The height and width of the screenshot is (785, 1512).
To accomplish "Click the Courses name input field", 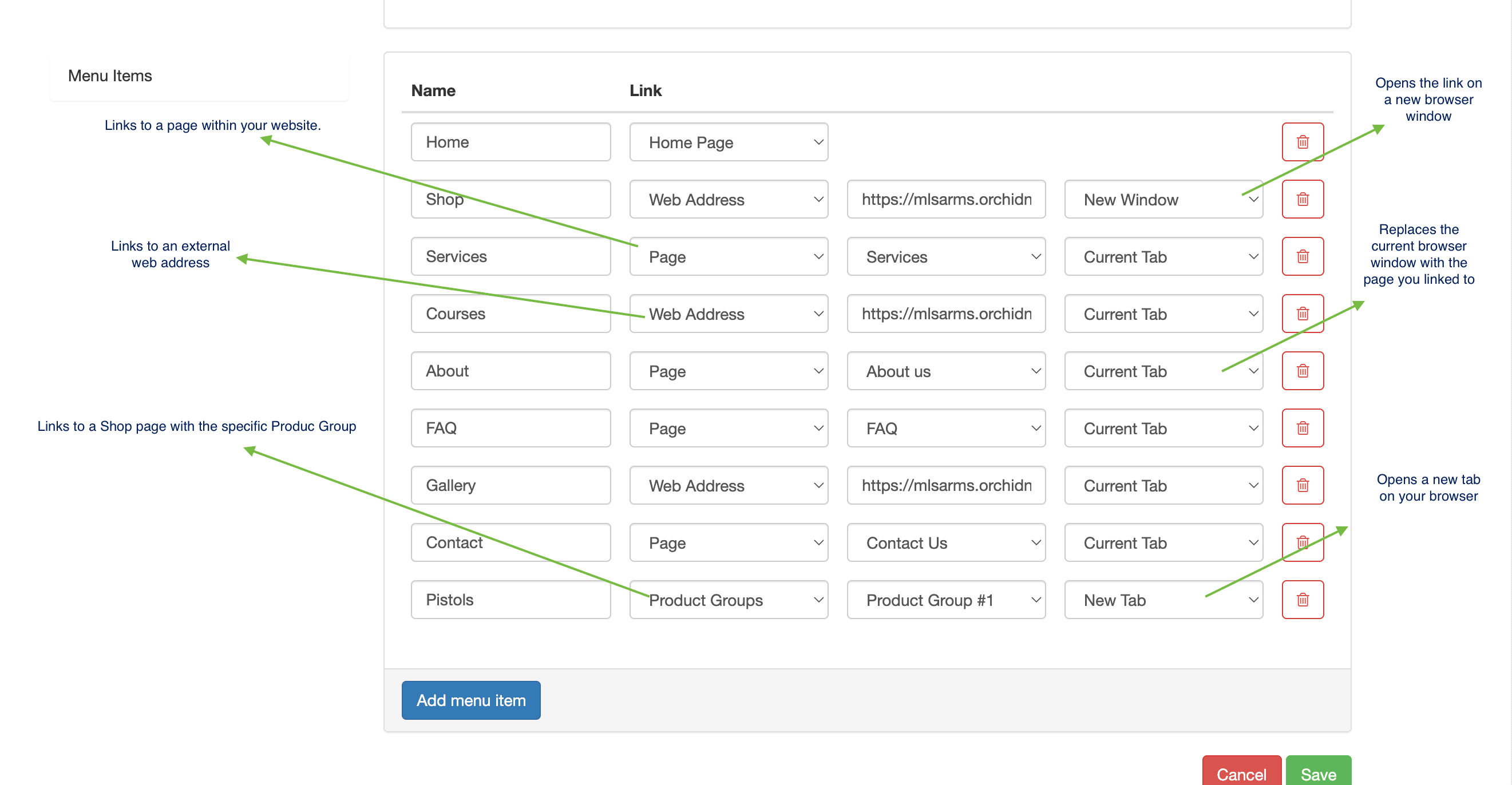I will pos(510,314).
